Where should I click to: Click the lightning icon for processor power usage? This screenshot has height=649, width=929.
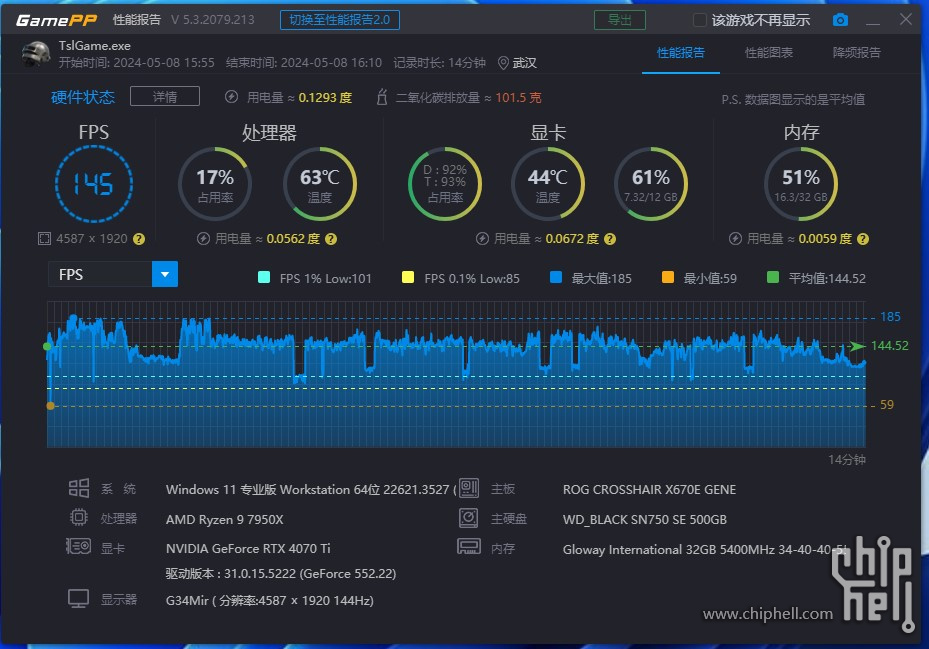pos(203,239)
